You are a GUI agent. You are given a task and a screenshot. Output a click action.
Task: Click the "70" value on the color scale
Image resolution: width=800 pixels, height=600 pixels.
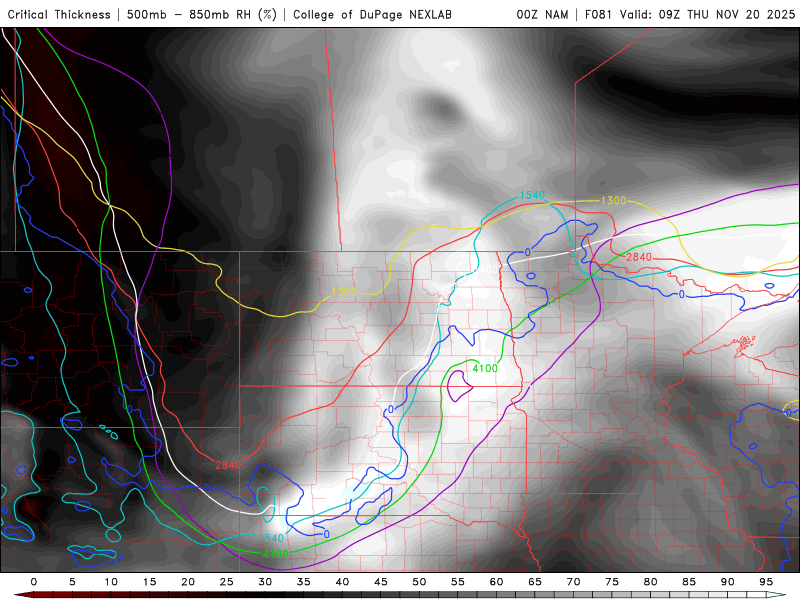click(x=573, y=582)
